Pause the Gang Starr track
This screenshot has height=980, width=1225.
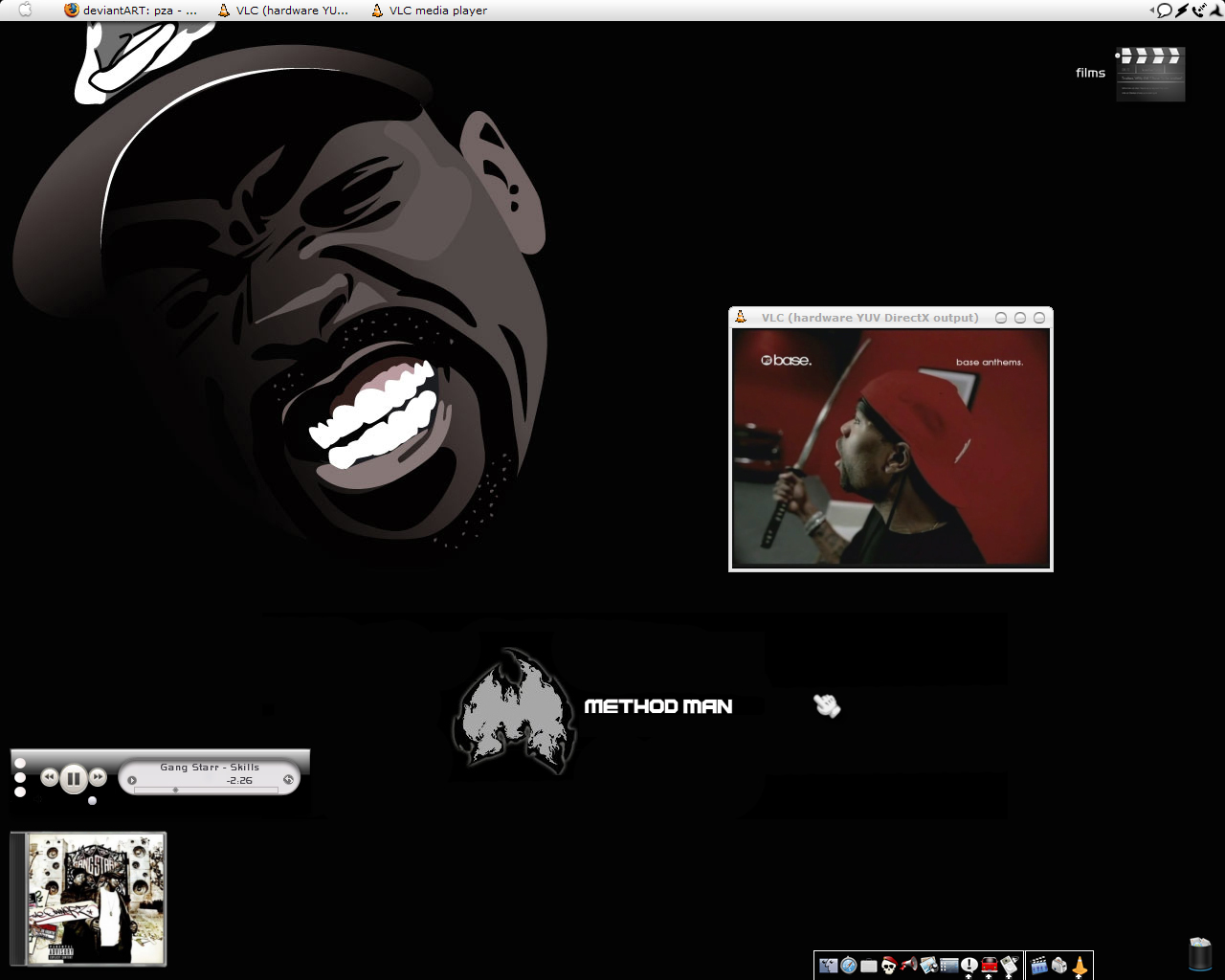pyautogui.click(x=74, y=778)
